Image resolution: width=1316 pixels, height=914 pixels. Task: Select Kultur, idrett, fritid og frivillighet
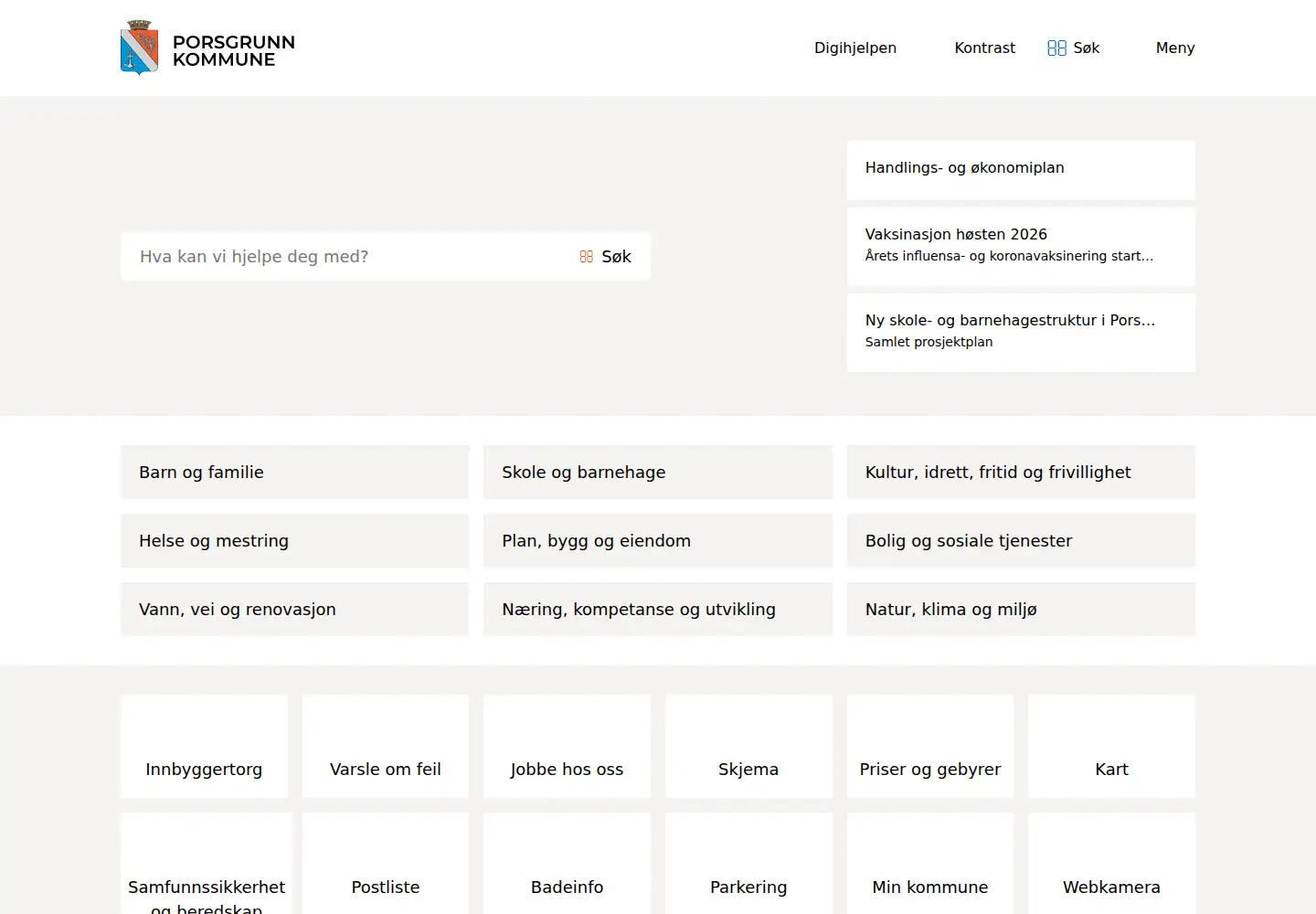(x=1021, y=473)
